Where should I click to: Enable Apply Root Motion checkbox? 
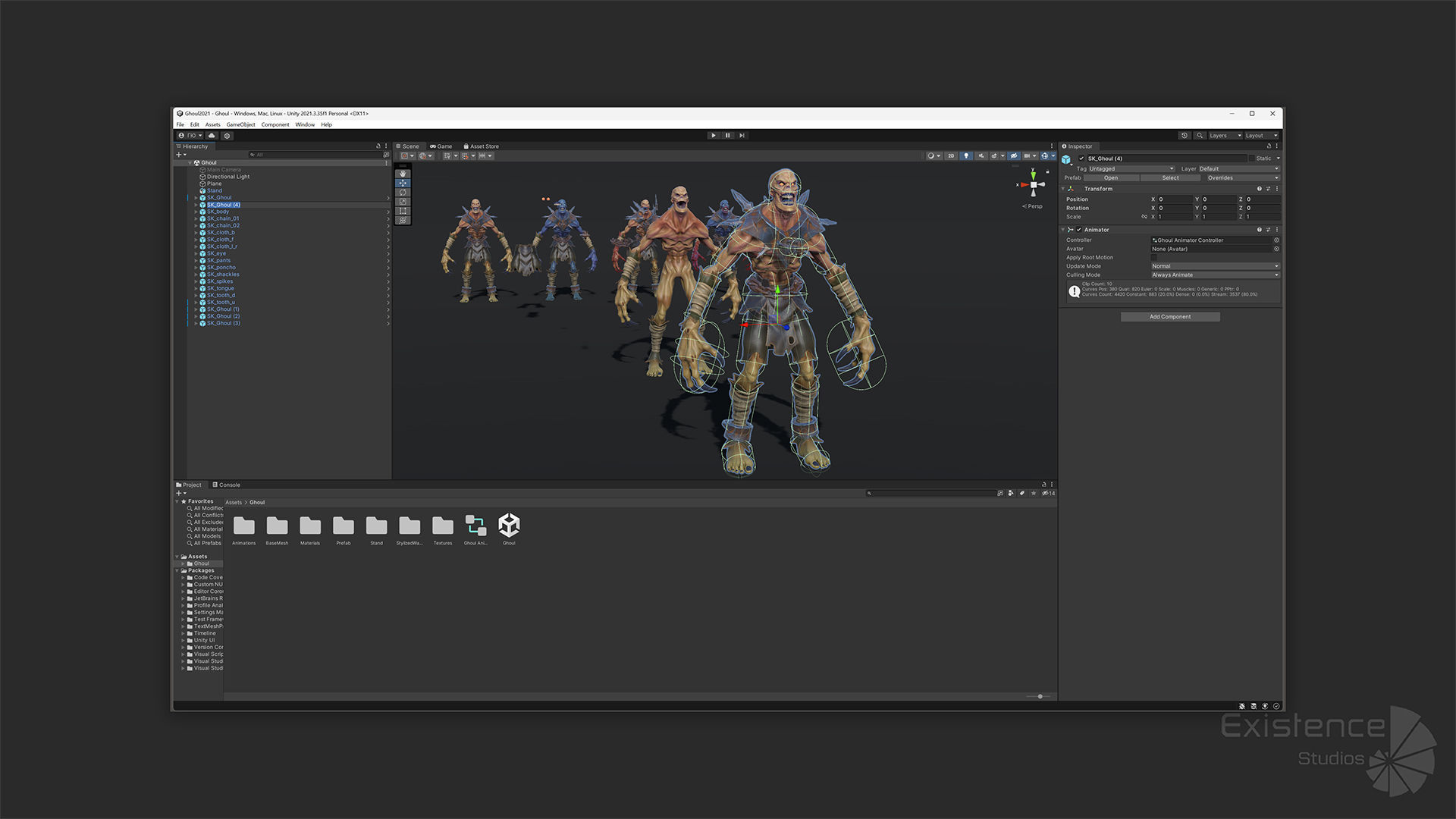click(1154, 258)
